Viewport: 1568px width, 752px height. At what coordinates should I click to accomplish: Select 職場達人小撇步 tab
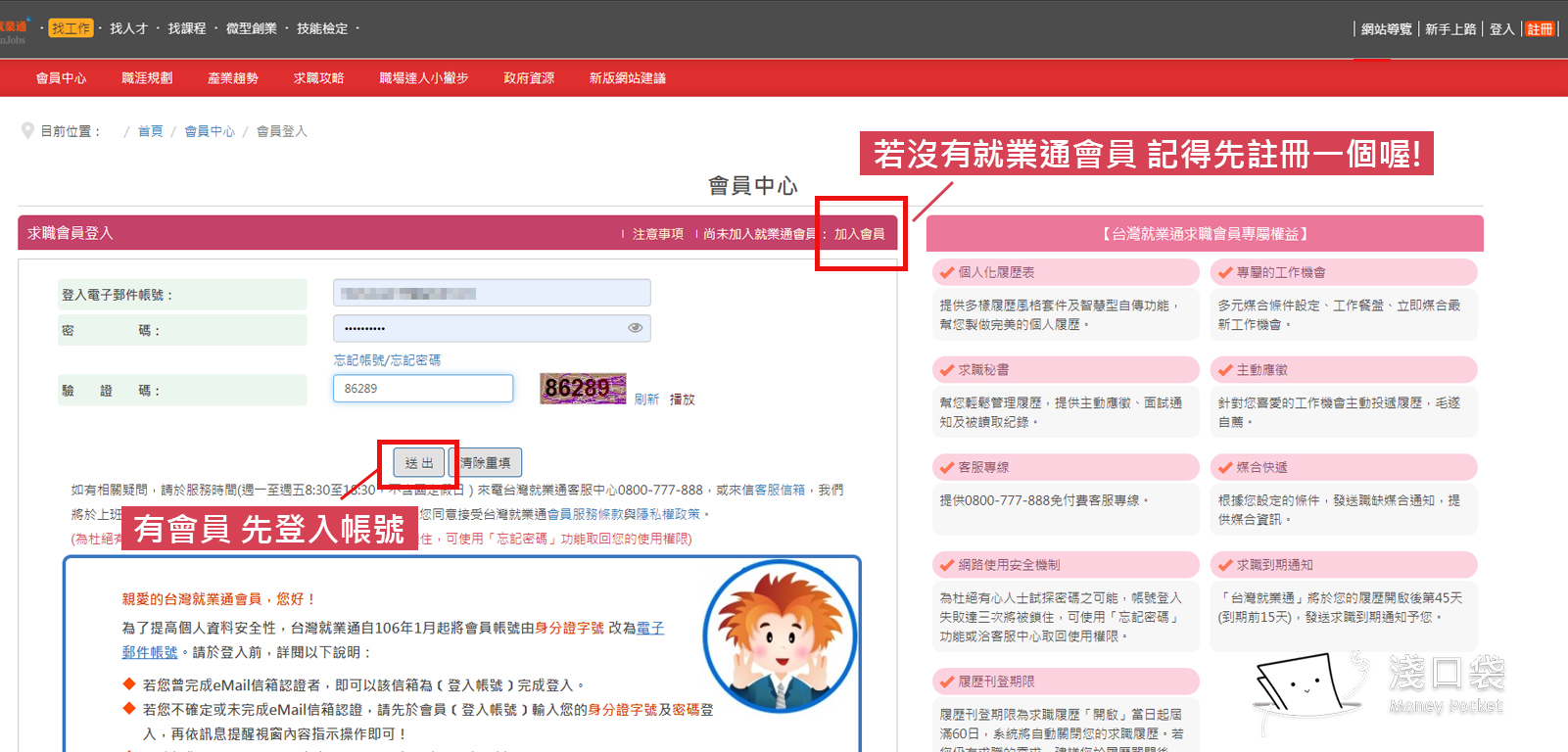pos(424,78)
